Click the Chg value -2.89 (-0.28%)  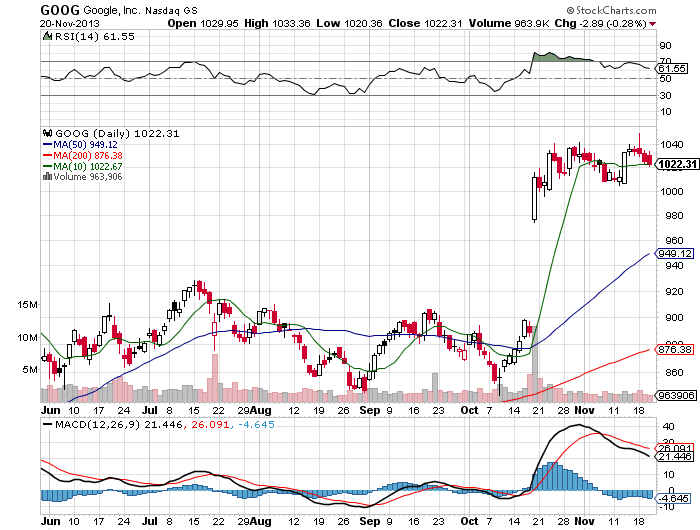point(613,23)
